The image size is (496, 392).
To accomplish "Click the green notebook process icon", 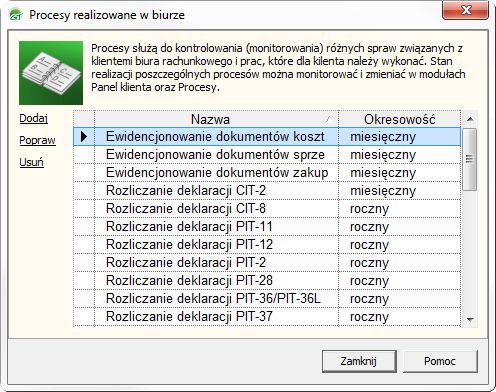I will (x=51, y=73).
